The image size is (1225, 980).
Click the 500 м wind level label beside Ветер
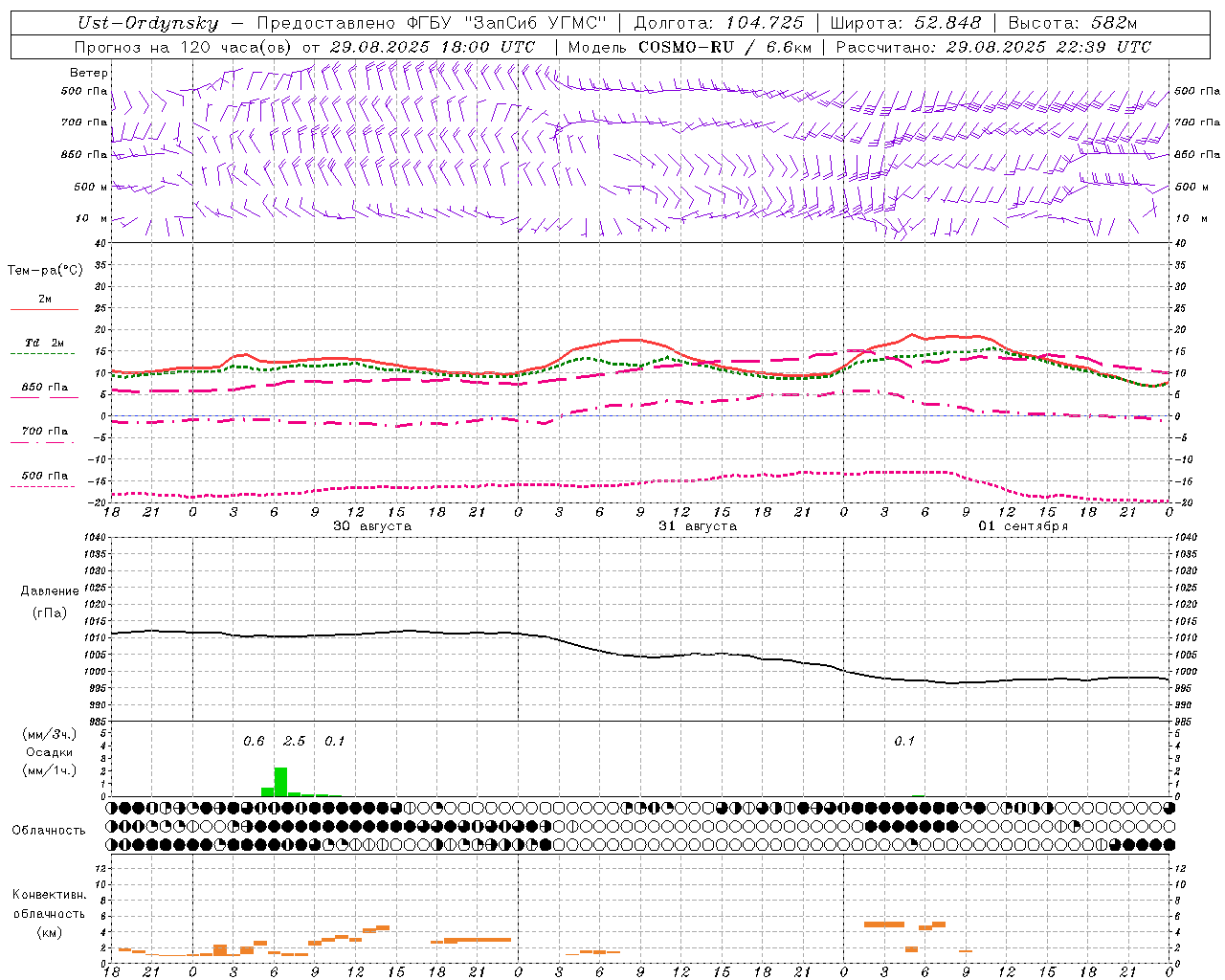click(x=91, y=188)
